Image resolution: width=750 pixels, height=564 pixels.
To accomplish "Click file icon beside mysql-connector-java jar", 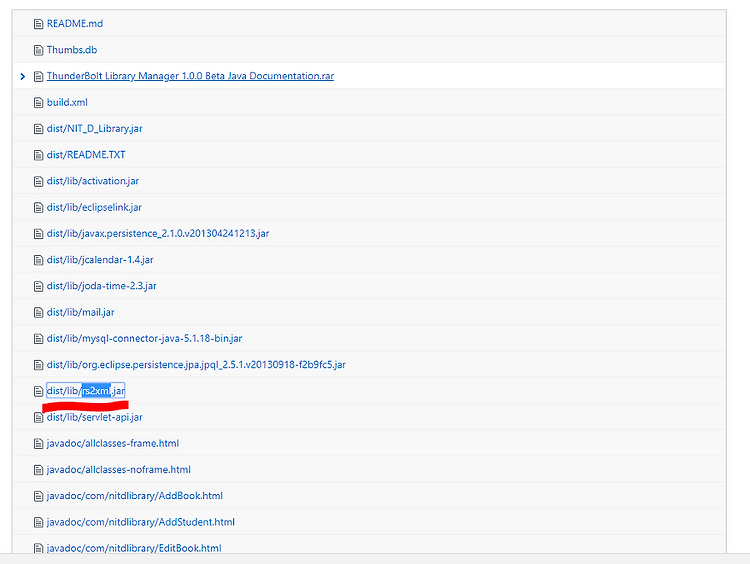I will (x=38, y=339).
